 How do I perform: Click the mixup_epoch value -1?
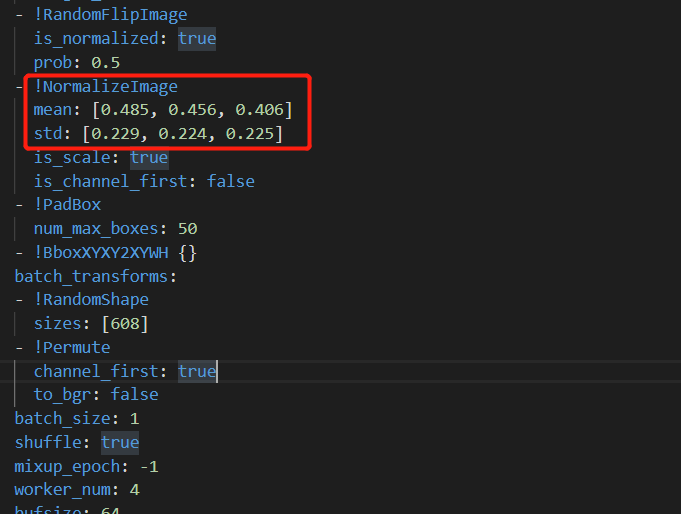[x=149, y=467]
